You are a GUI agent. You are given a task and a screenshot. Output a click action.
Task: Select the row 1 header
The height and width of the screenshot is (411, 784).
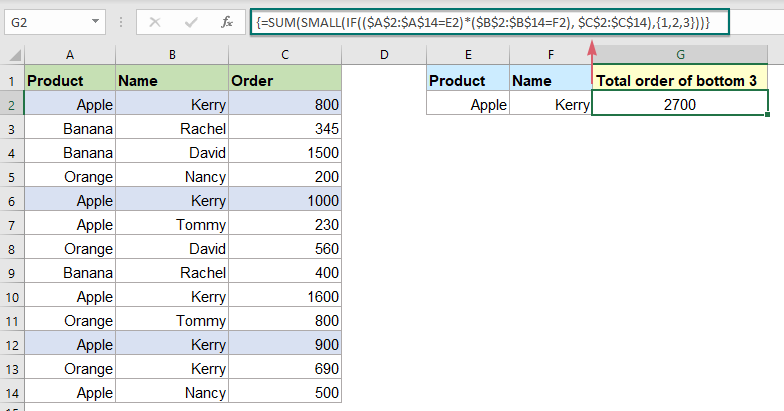(x=12, y=80)
